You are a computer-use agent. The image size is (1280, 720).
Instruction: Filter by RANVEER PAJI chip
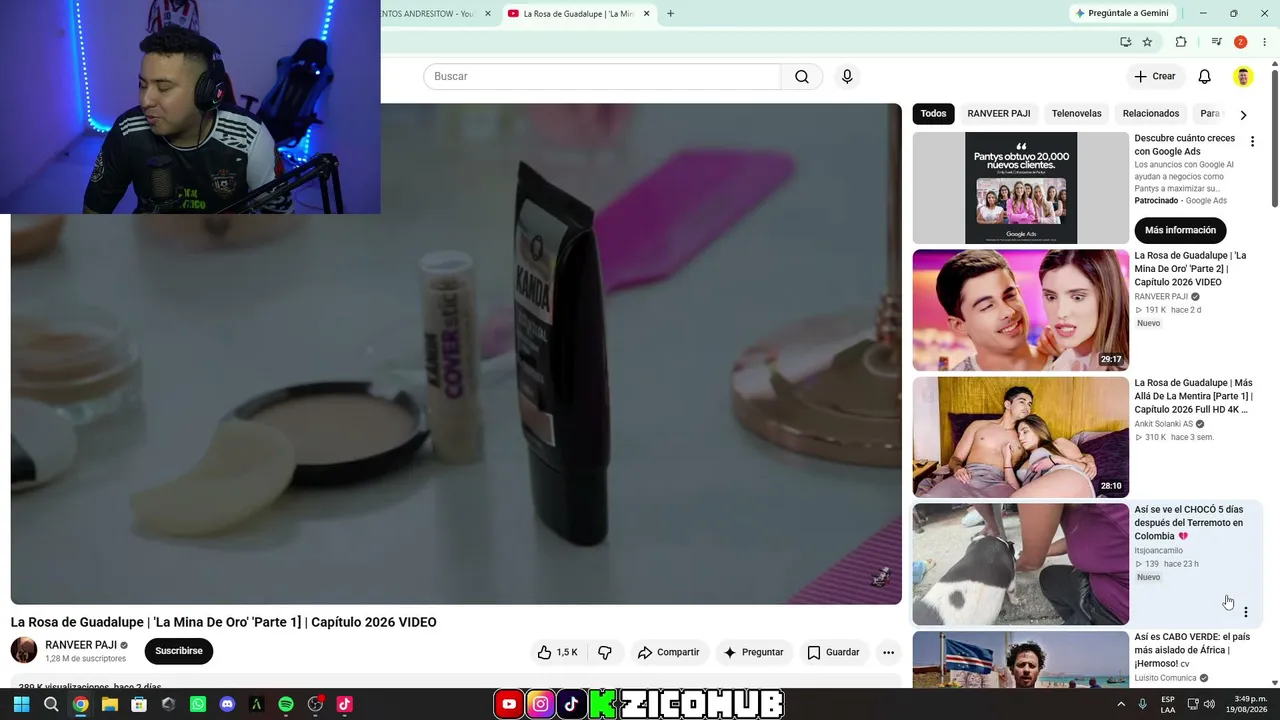point(998,114)
